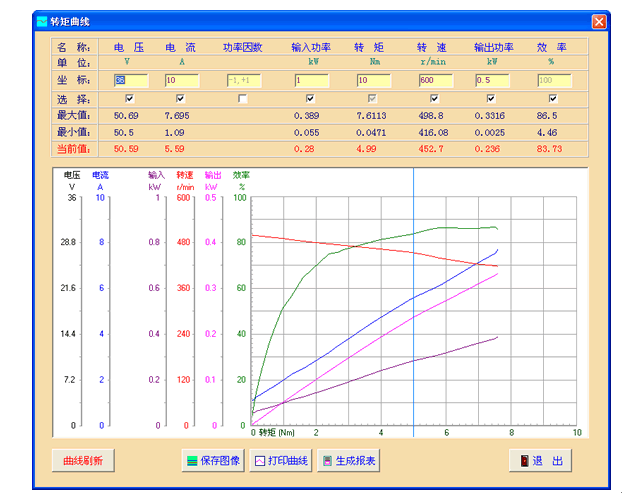Click the 生成报表 generate report button
Screen dimensions: 622x496
point(348,461)
